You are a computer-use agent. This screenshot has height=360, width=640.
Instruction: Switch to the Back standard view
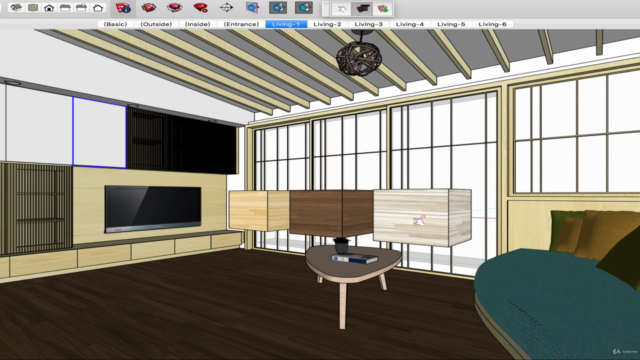82,7
